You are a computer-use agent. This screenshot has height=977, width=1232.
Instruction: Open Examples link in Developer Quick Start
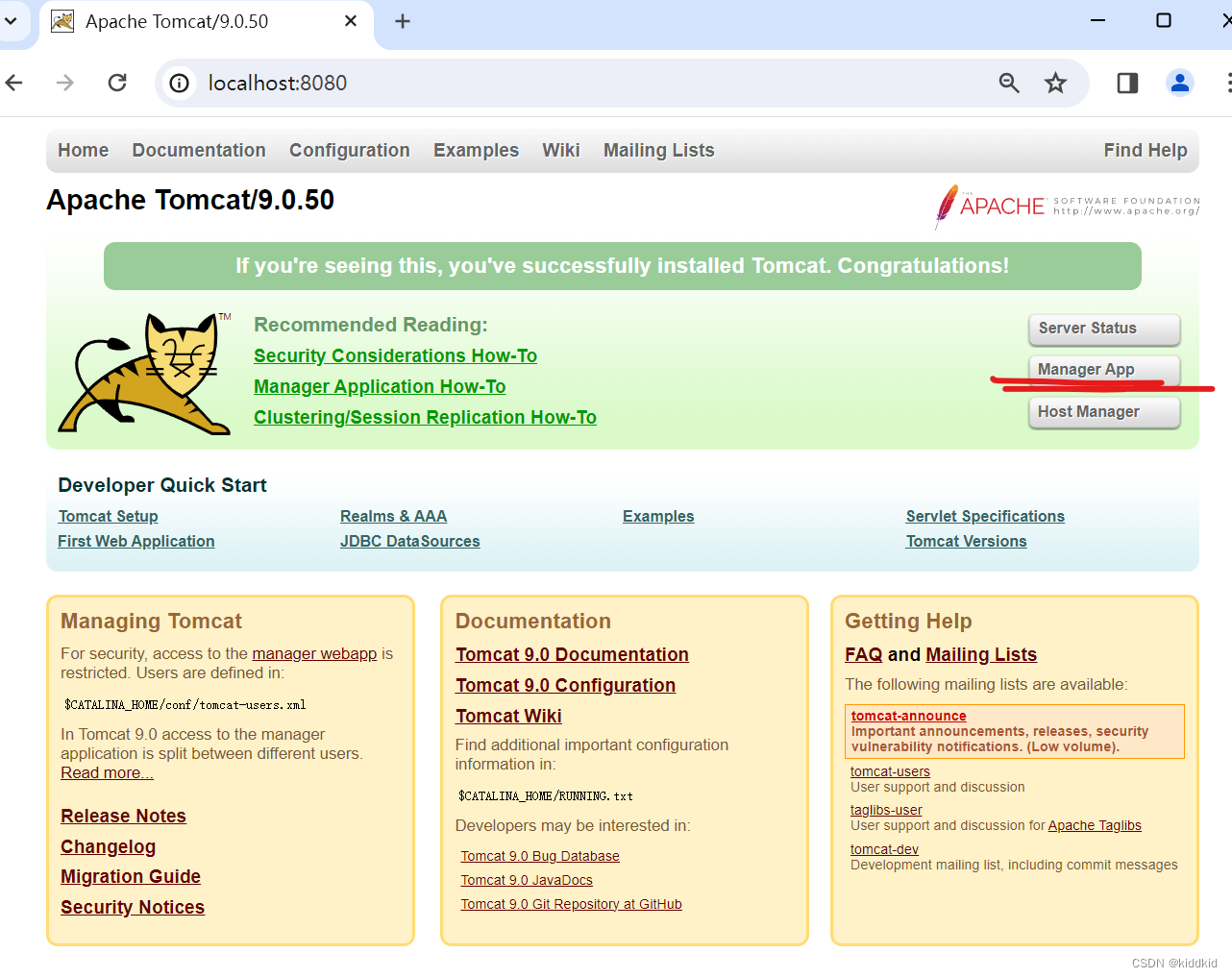658,516
